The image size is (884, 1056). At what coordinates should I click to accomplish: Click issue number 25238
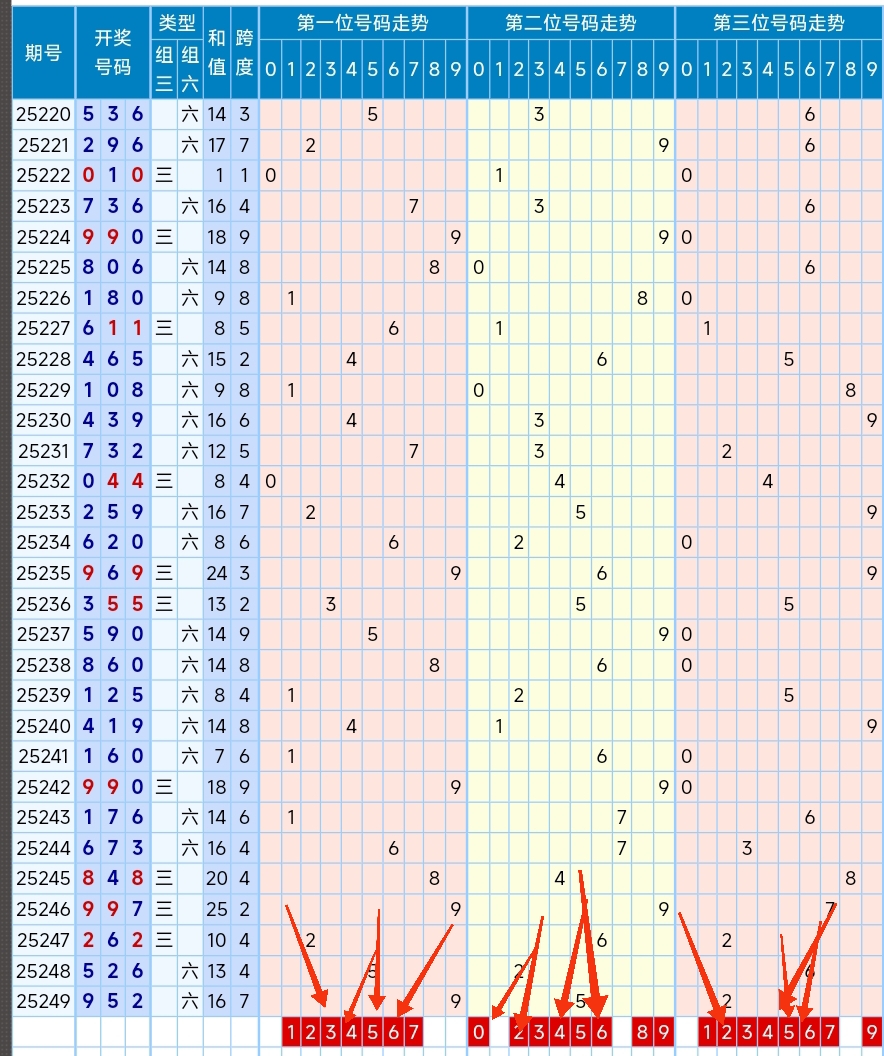click(x=44, y=665)
